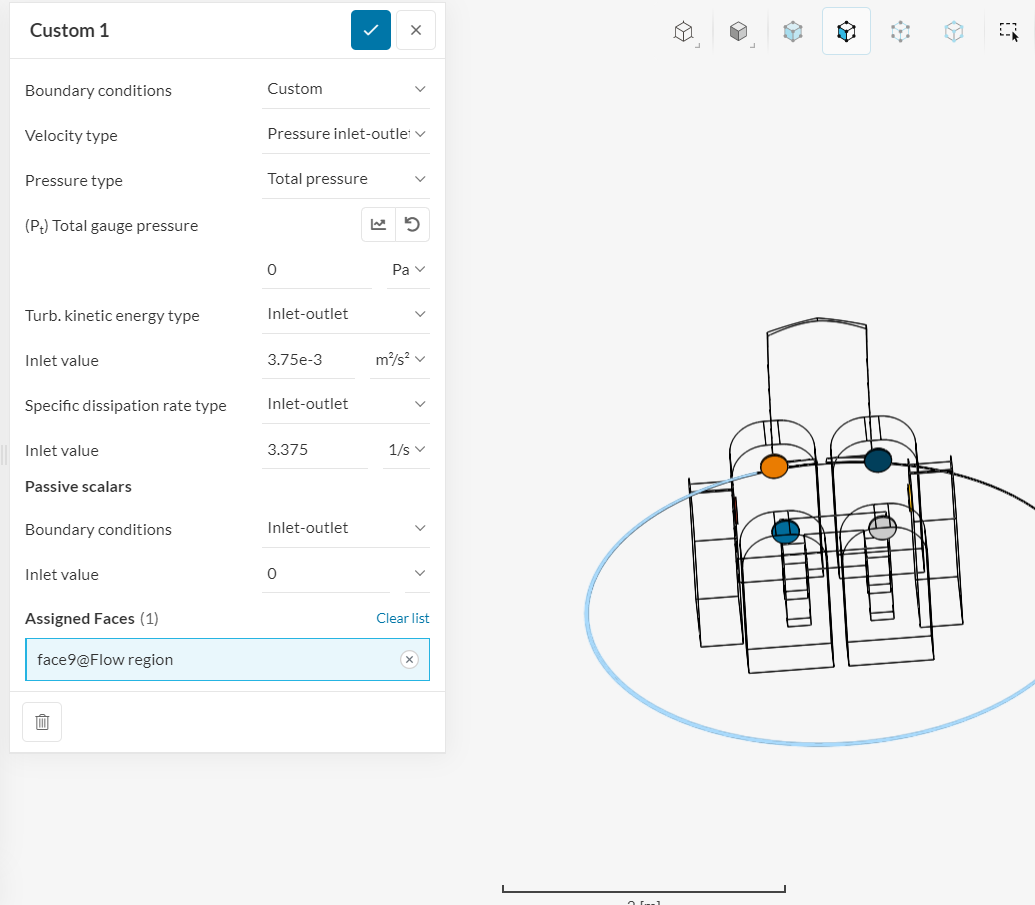
Task: Open the view orientation cube menu
Action: tap(684, 31)
